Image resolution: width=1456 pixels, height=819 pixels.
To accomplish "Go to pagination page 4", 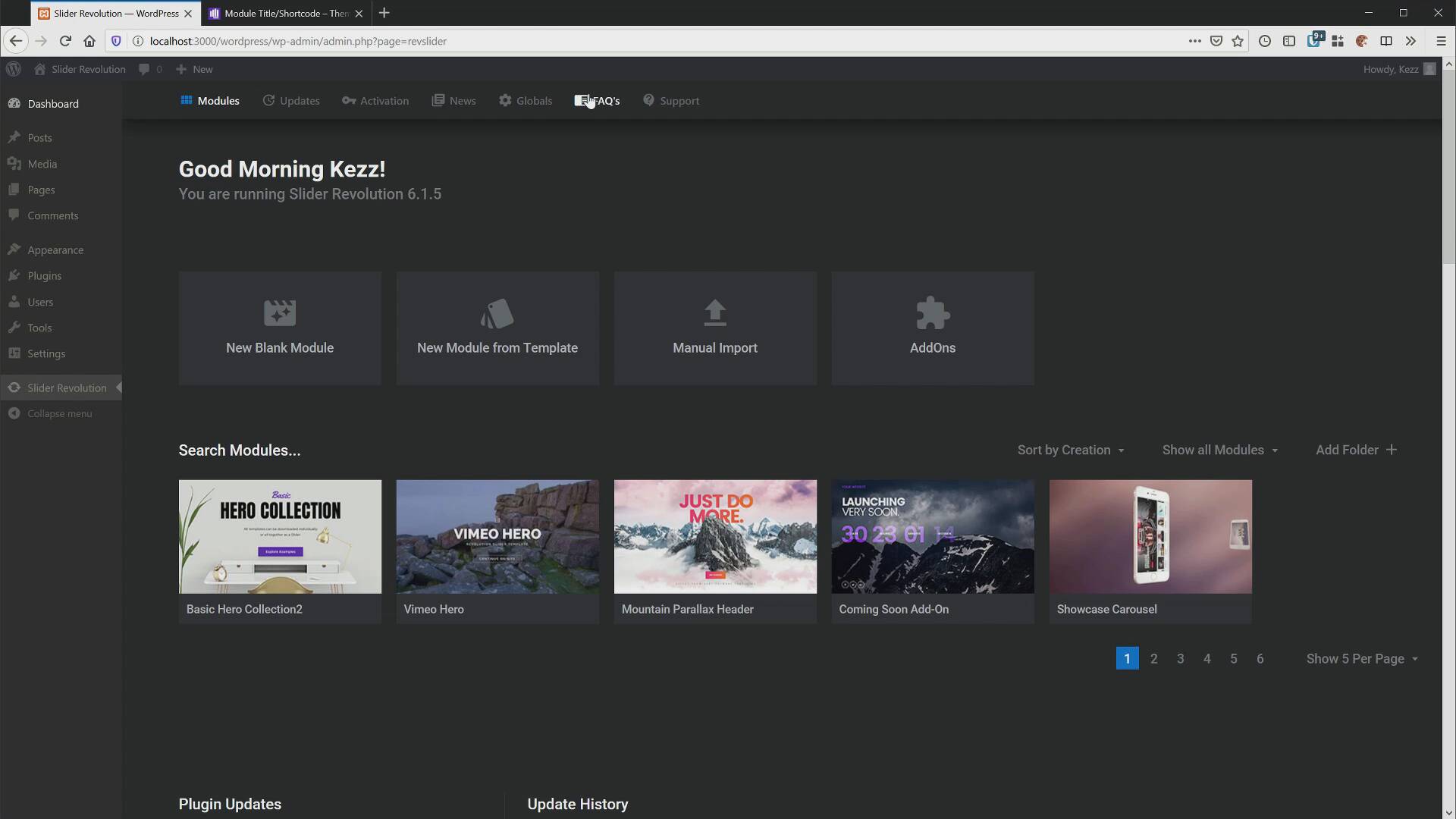I will [1207, 658].
